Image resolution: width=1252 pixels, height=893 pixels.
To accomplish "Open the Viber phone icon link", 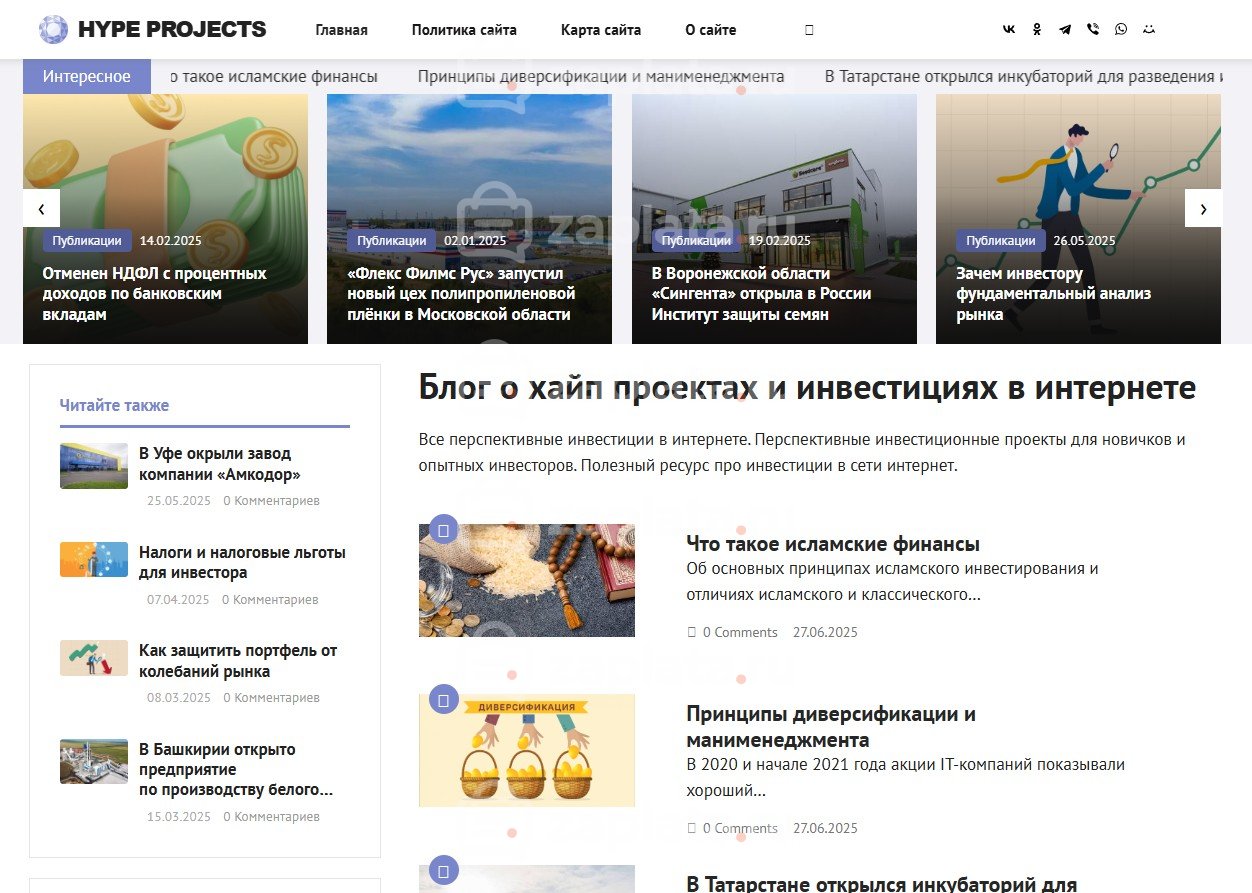I will (1093, 30).
